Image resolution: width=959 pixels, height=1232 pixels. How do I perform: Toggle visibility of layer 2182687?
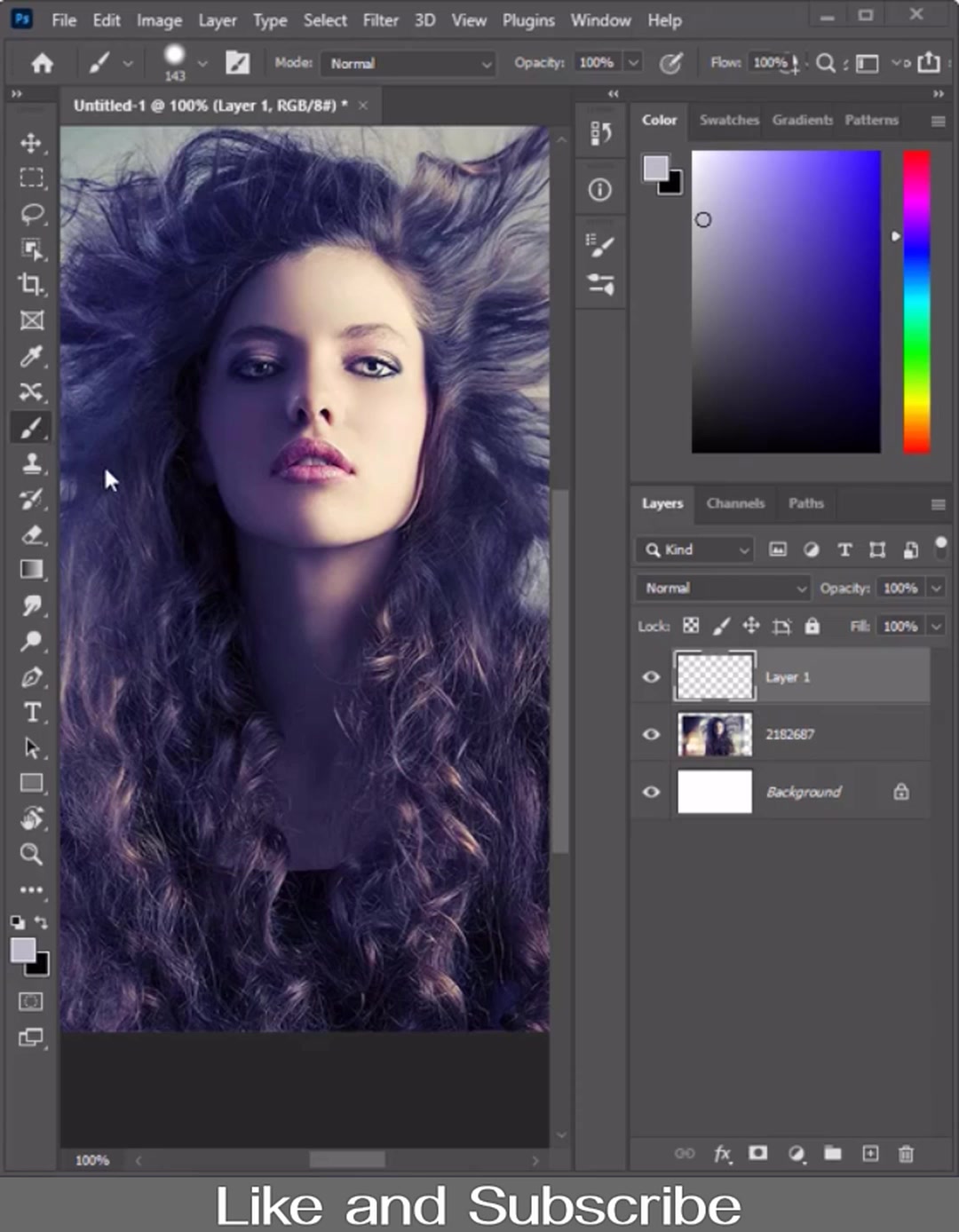(x=651, y=734)
